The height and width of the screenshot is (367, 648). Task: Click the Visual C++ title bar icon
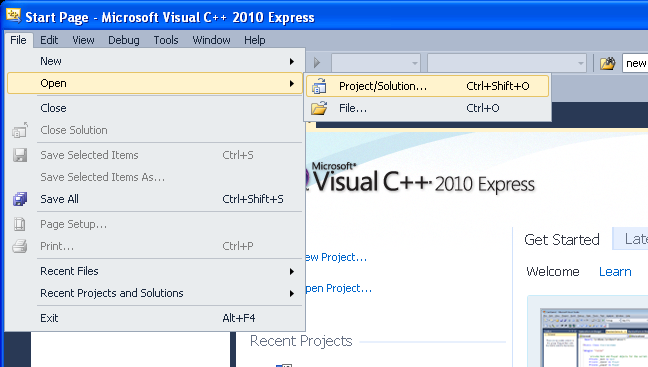tap(13, 16)
